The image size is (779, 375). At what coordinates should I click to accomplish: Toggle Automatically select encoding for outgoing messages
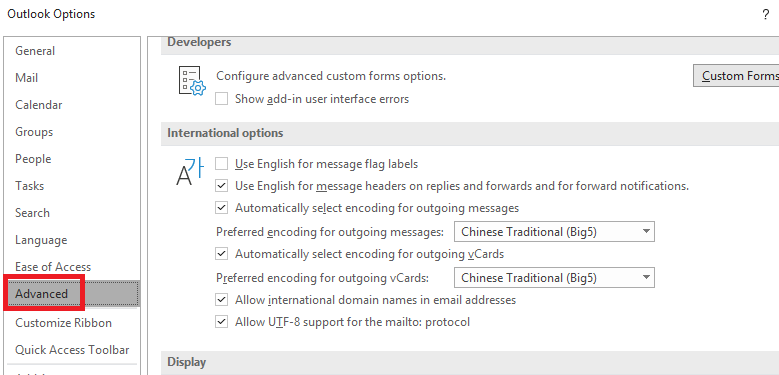coord(222,208)
